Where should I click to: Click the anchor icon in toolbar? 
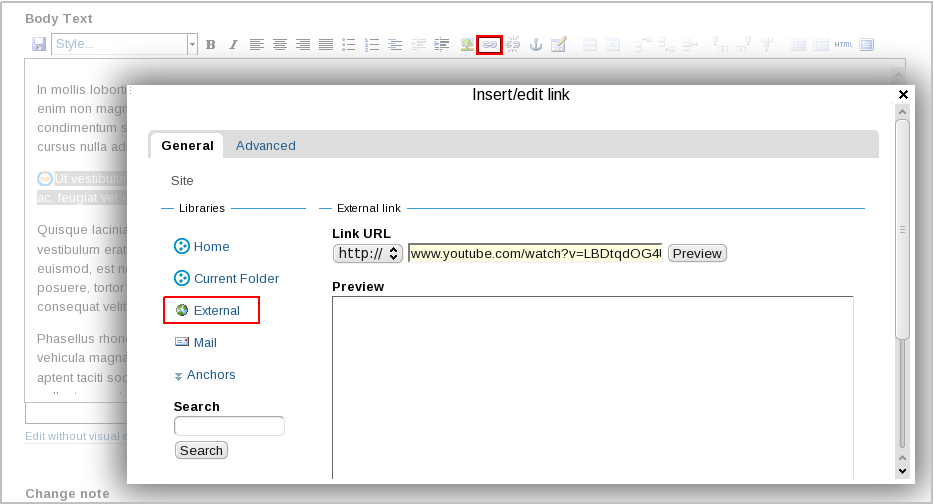tap(535, 45)
